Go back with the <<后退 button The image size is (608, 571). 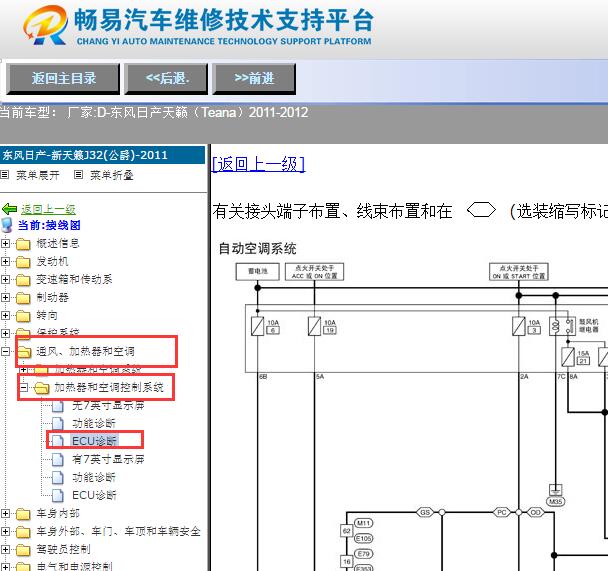[x=166, y=79]
